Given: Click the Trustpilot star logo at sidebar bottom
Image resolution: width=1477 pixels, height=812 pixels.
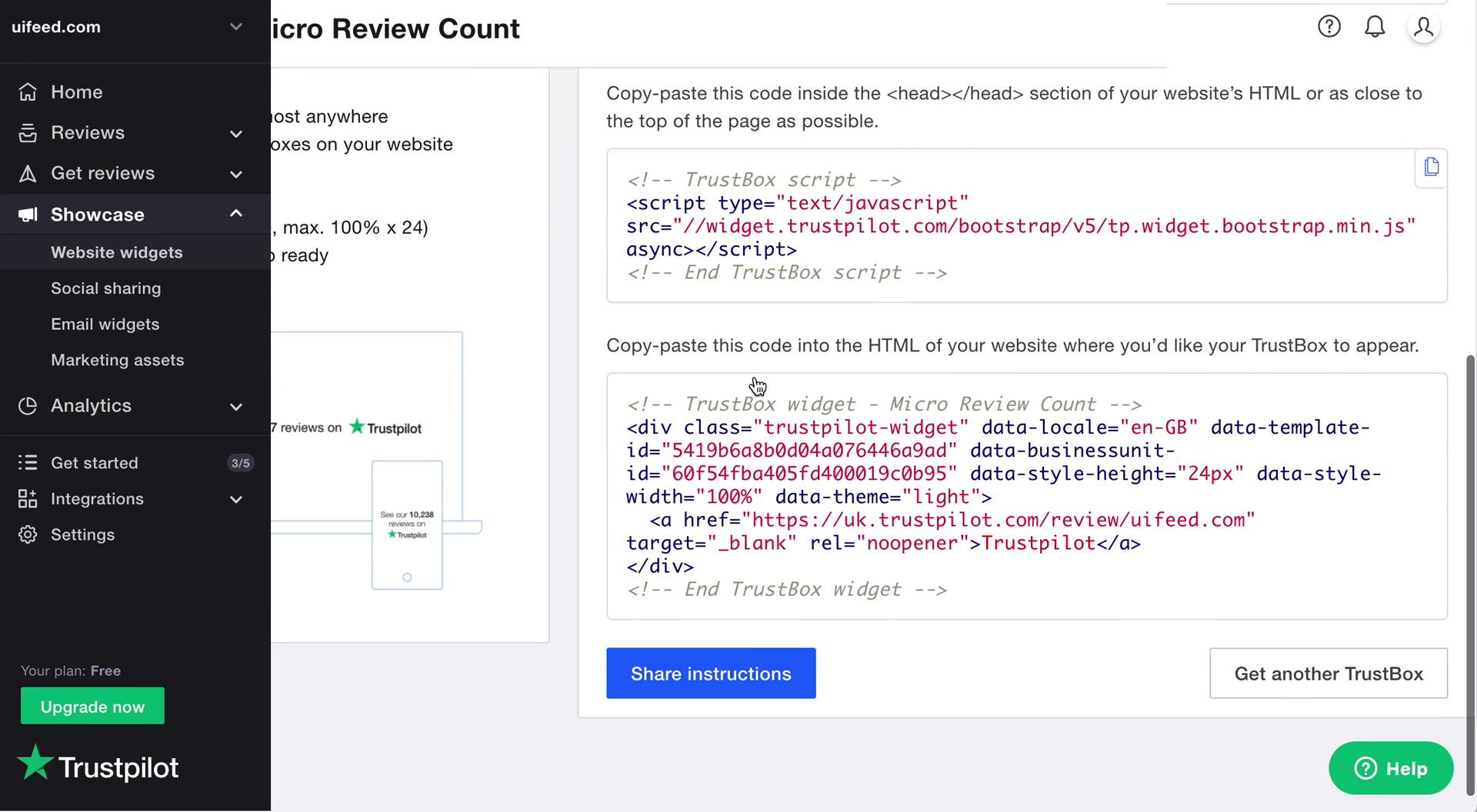Looking at the screenshot, I should (x=98, y=764).
